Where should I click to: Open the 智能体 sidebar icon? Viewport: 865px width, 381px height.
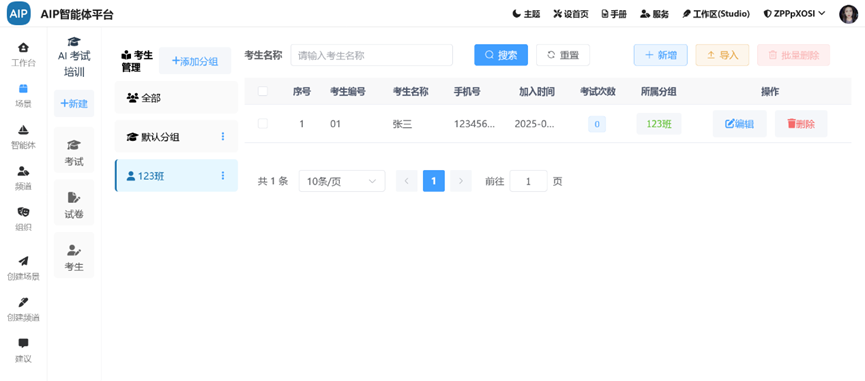click(x=23, y=130)
